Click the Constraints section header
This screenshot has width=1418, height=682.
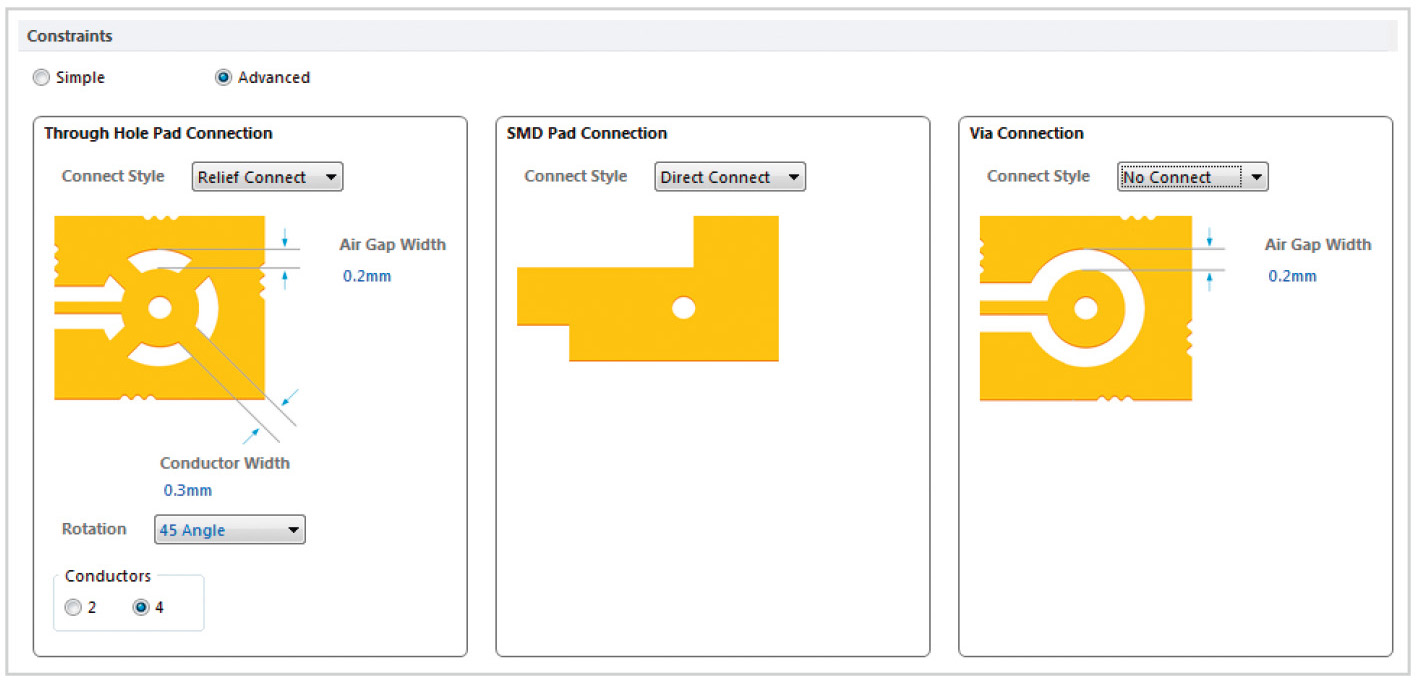pos(70,36)
